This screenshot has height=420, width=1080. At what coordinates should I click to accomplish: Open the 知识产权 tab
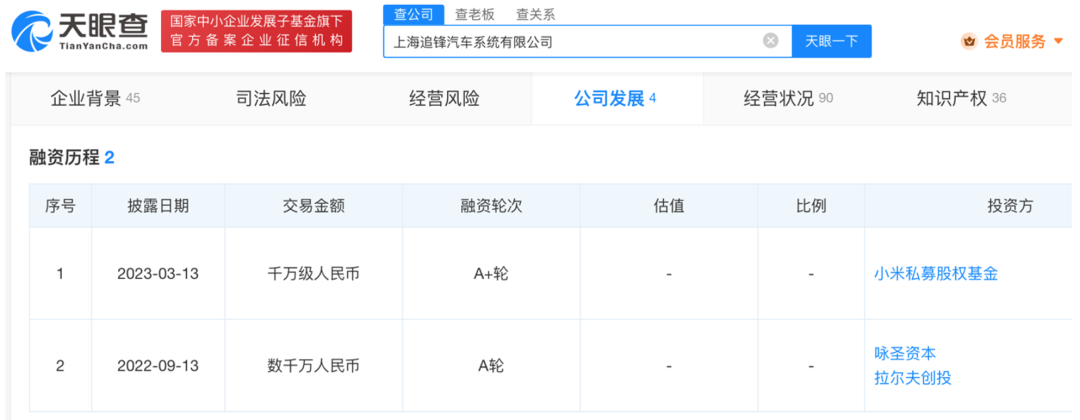coord(961,98)
